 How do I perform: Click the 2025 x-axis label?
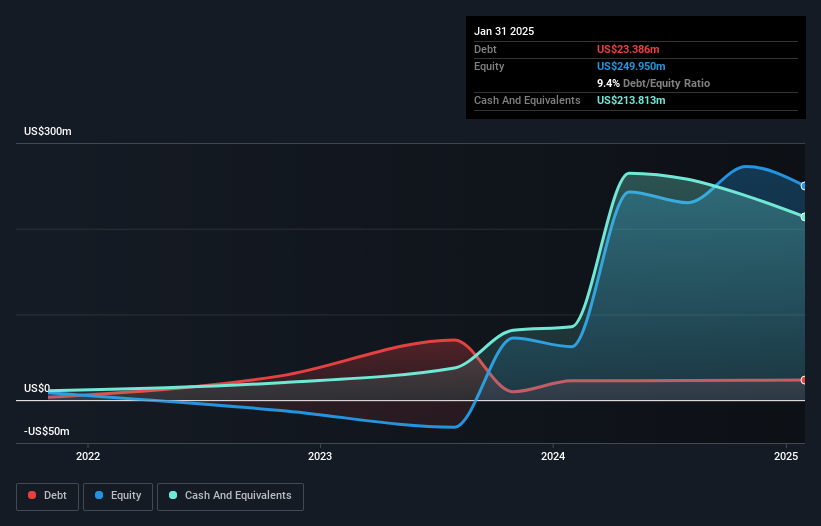pyautogui.click(x=786, y=456)
